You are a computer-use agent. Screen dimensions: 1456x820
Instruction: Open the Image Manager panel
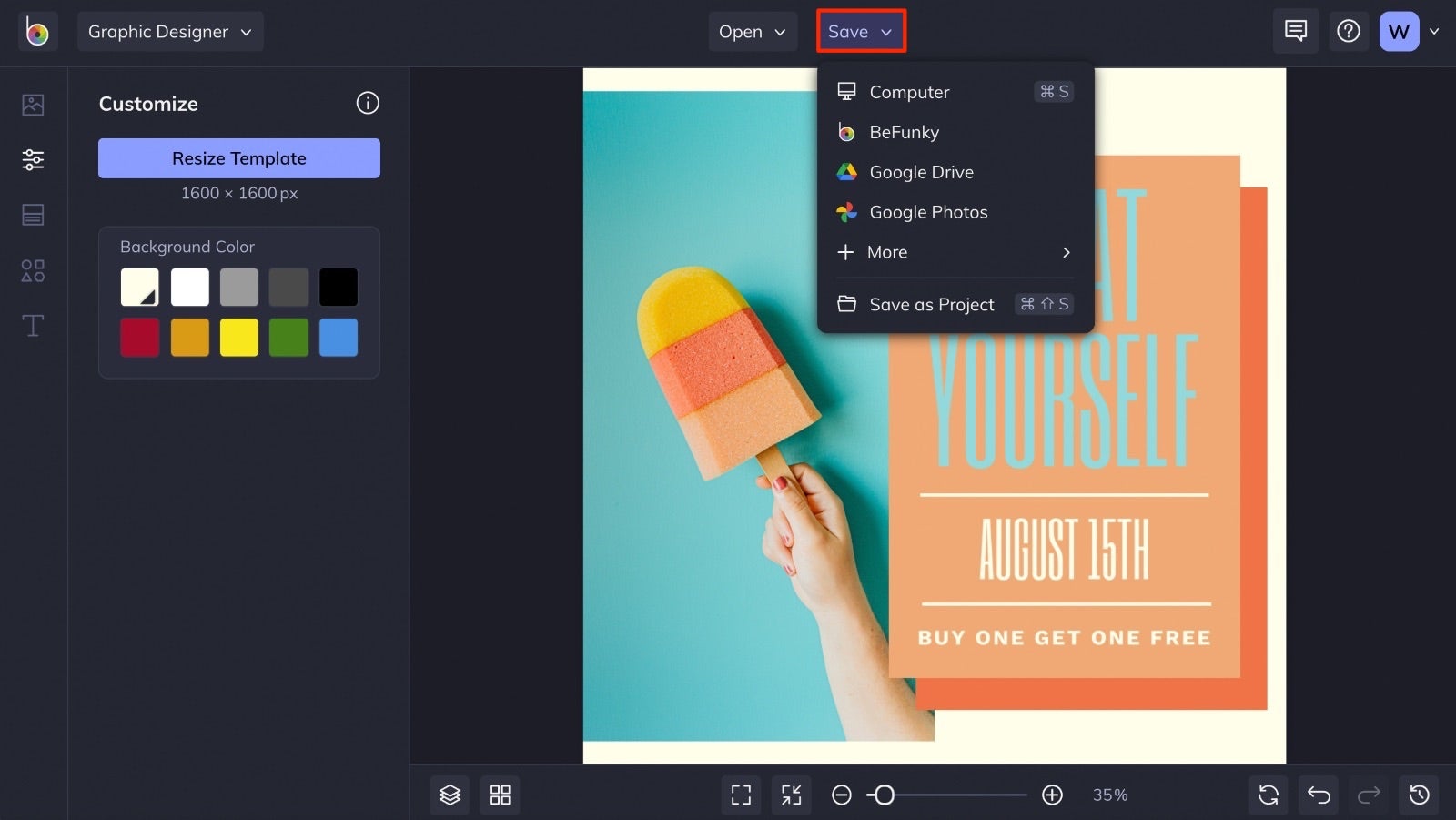click(x=32, y=105)
